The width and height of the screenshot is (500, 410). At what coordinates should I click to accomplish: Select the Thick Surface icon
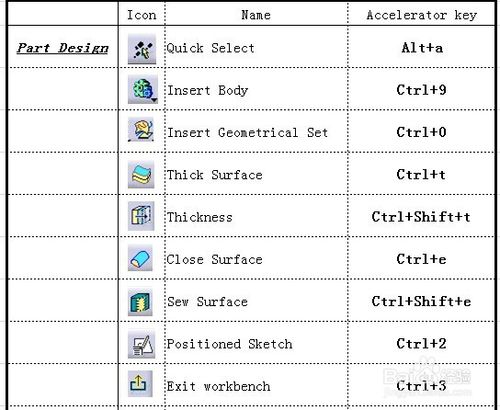pyautogui.click(x=141, y=174)
